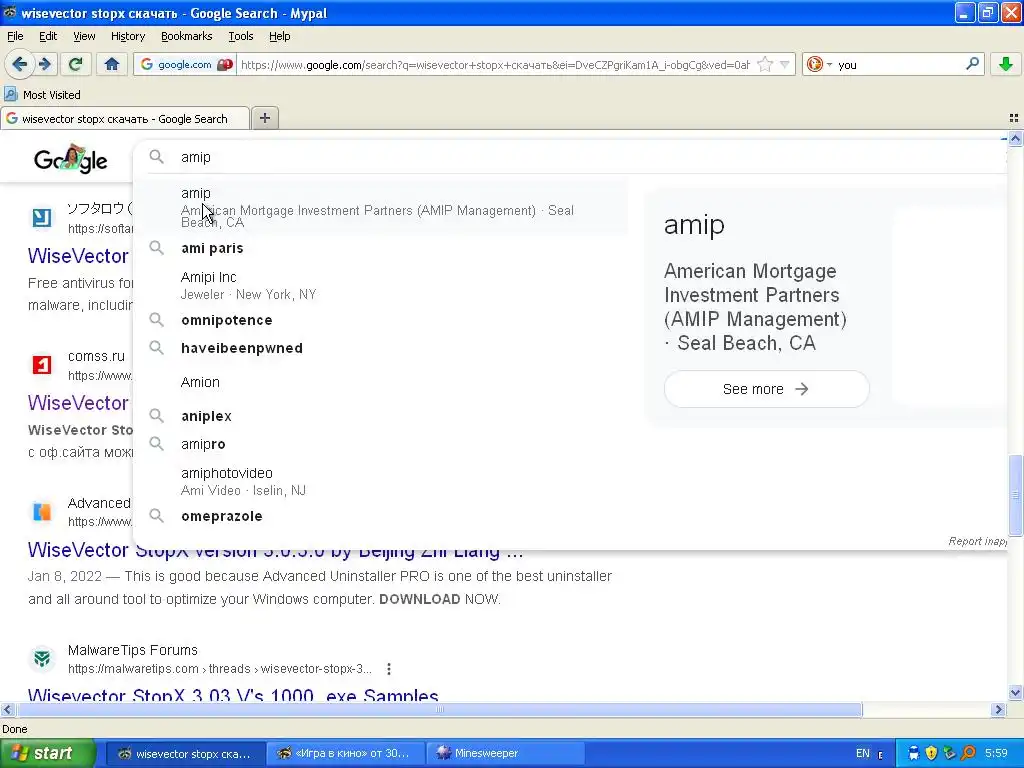
Task: Click the browser Forward arrow button
Action: click(45, 64)
